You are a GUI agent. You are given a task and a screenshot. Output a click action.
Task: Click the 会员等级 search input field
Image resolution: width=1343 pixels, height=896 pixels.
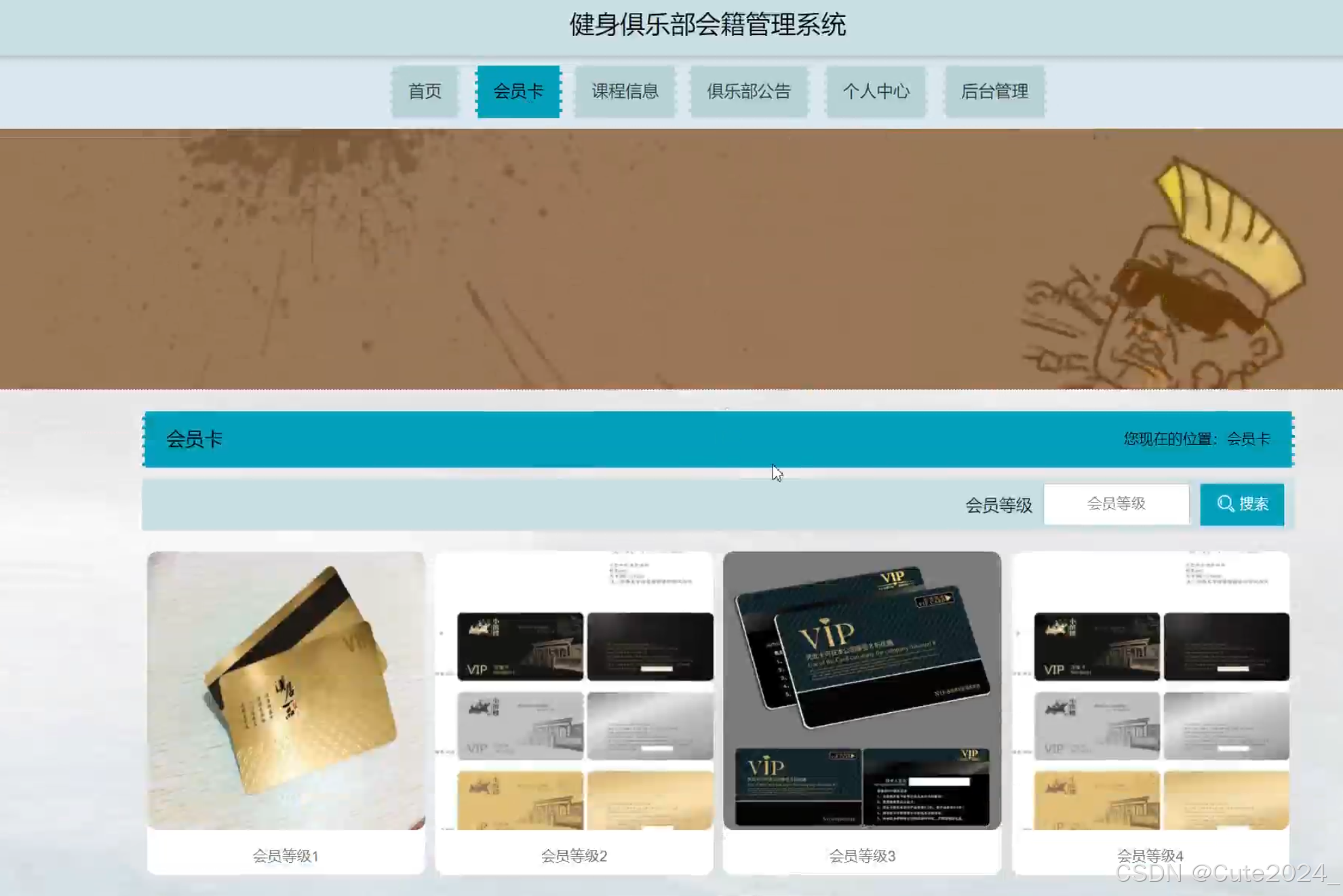[1116, 504]
